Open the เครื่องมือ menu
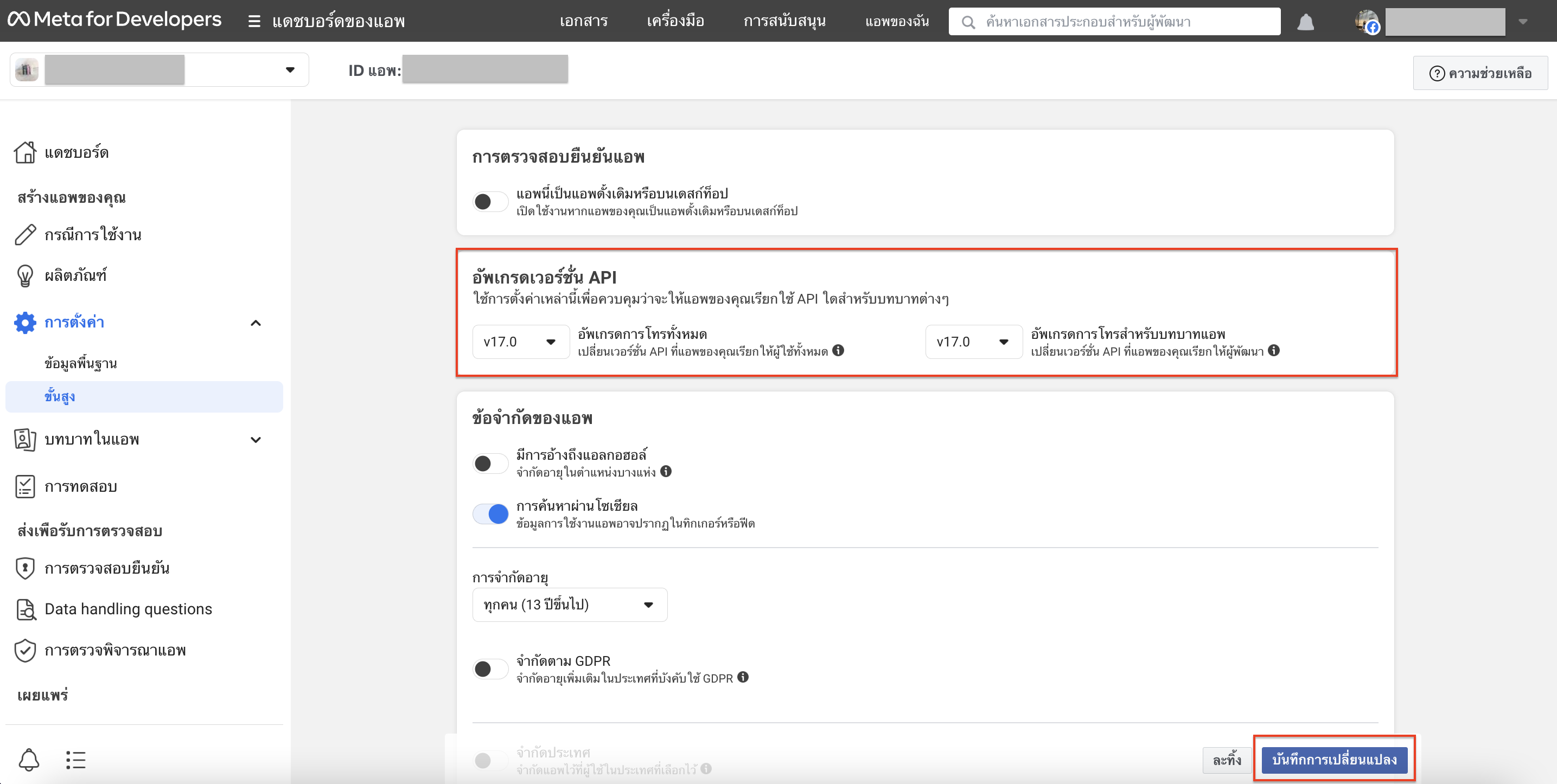Screen dimensions: 1557x784 tap(675, 21)
